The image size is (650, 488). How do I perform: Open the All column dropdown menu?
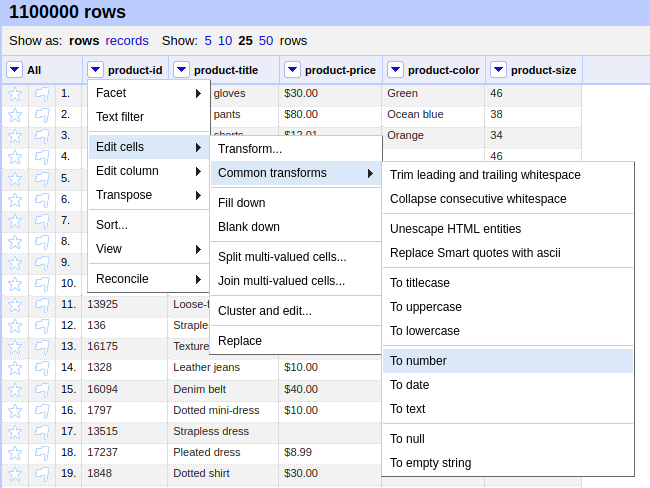pyautogui.click(x=15, y=70)
